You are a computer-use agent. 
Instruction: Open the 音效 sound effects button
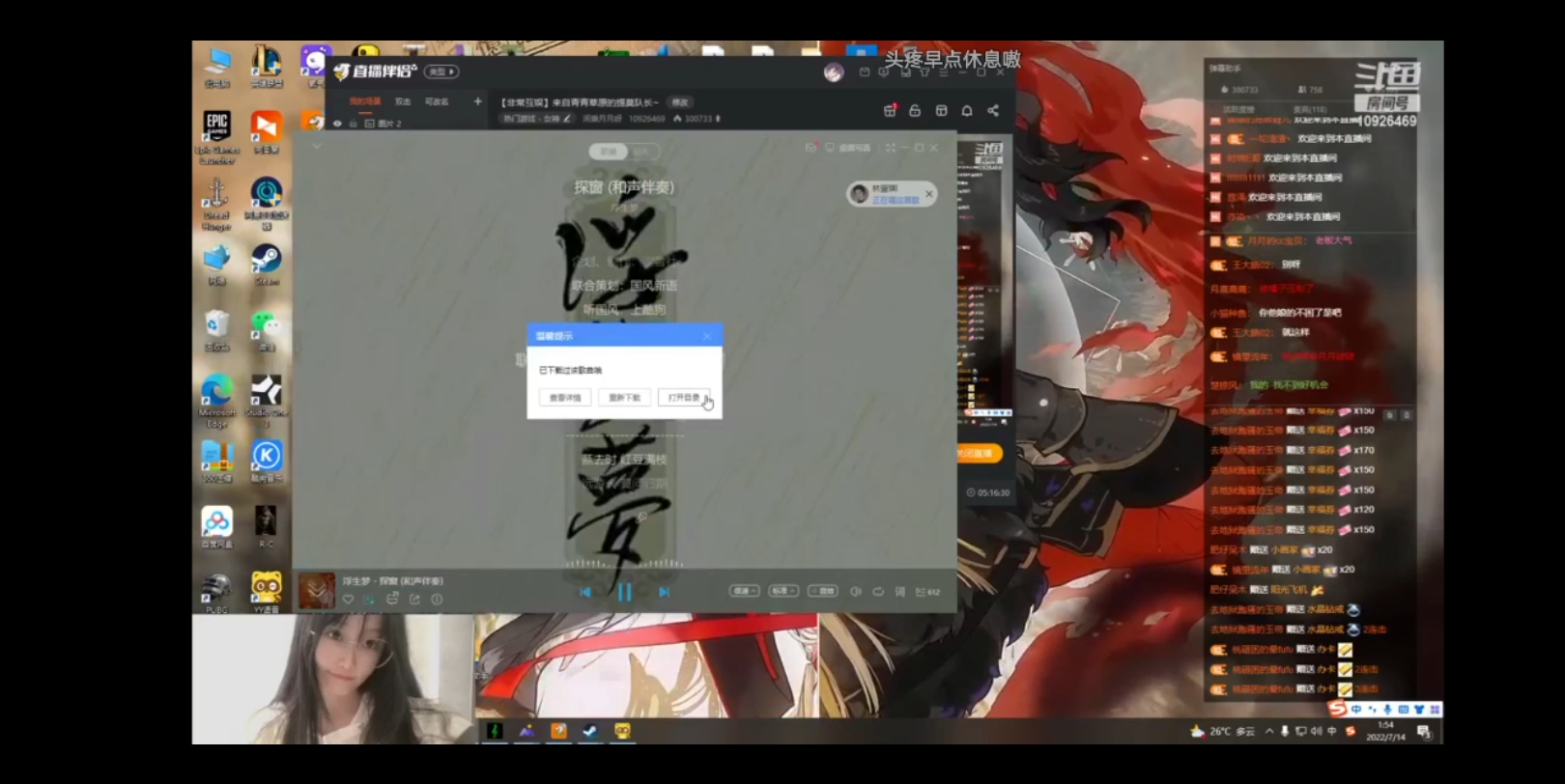pyautogui.click(x=823, y=591)
